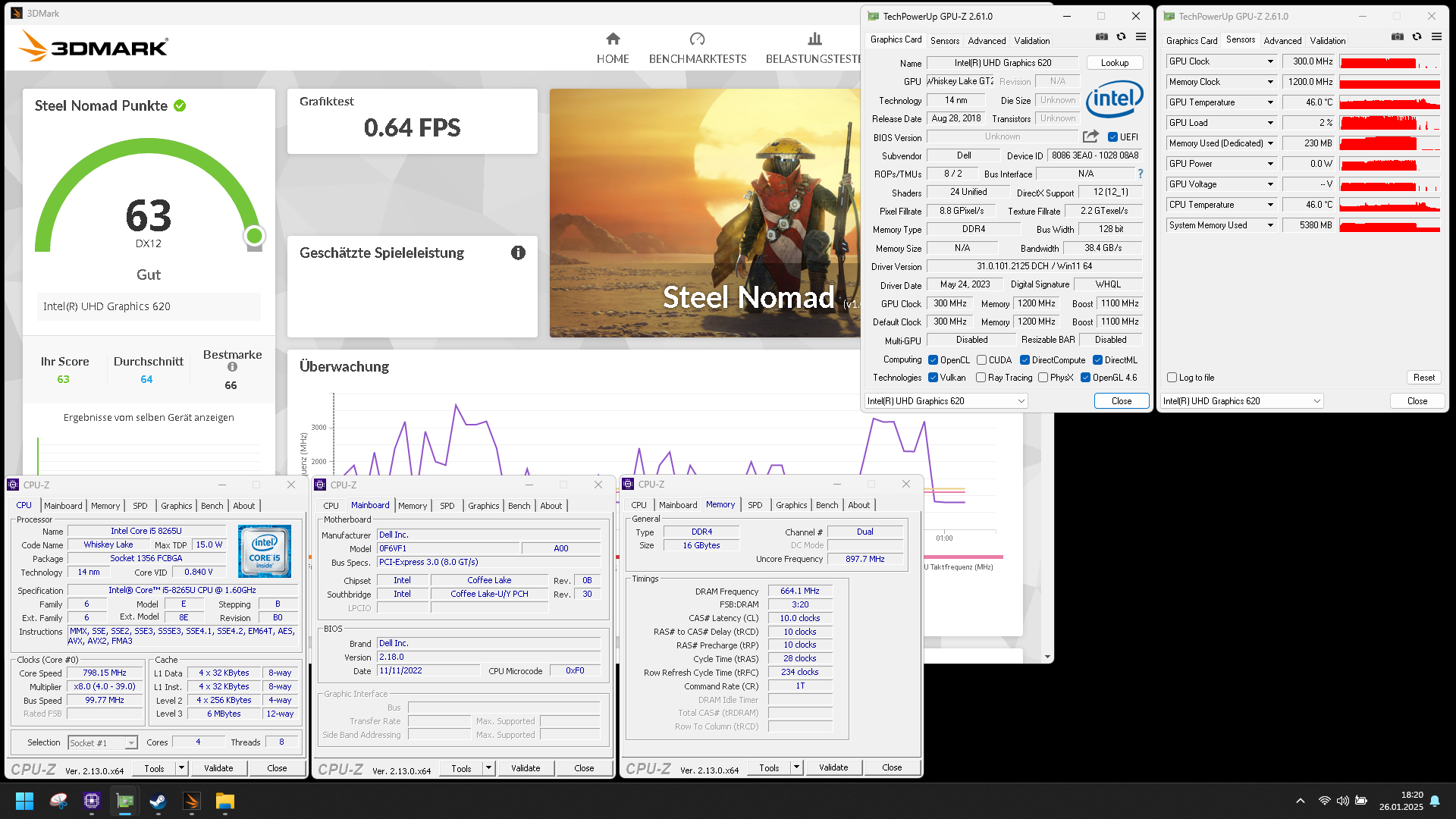Click the 3DMark HOME icon
1456x819 pixels.
tap(613, 39)
